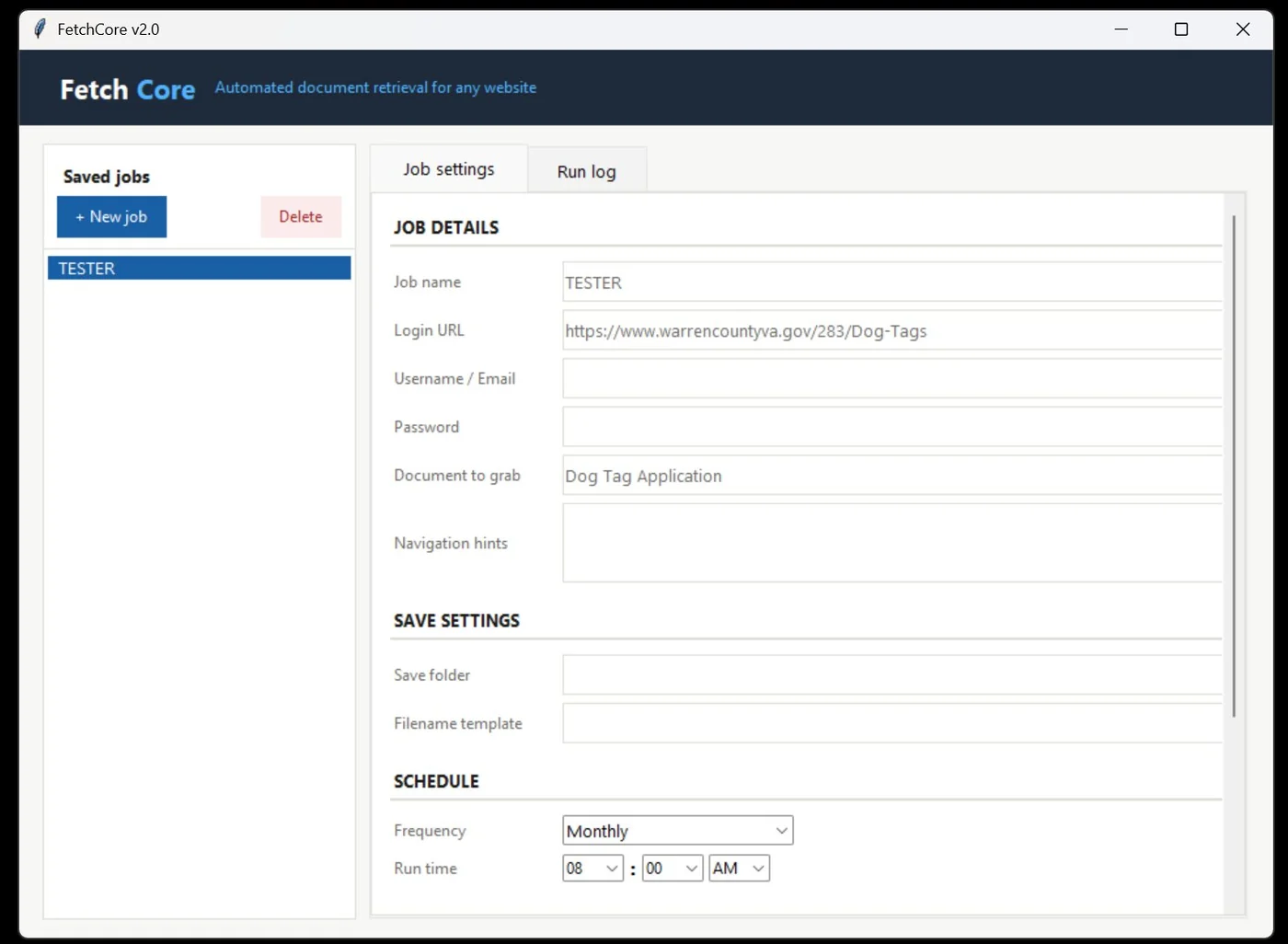Click the Fetch Core logo text
The image size is (1288, 944).
click(127, 89)
